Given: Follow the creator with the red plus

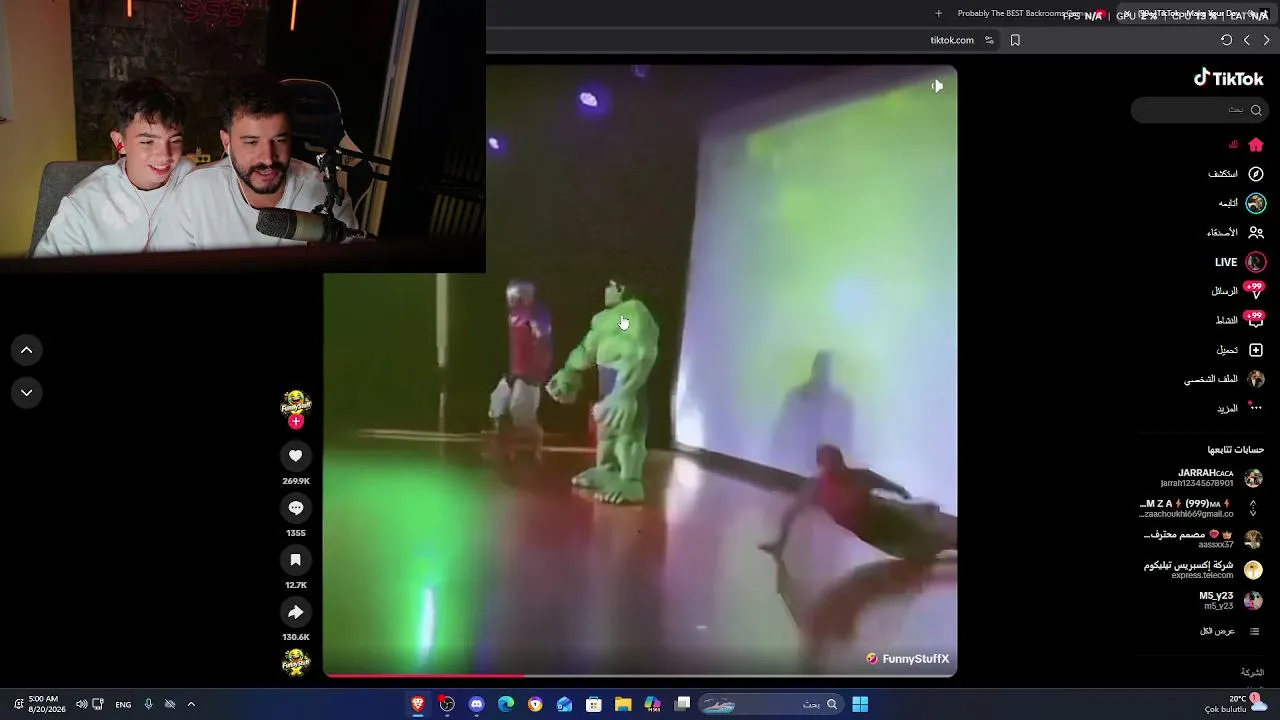Looking at the screenshot, I should coord(295,422).
